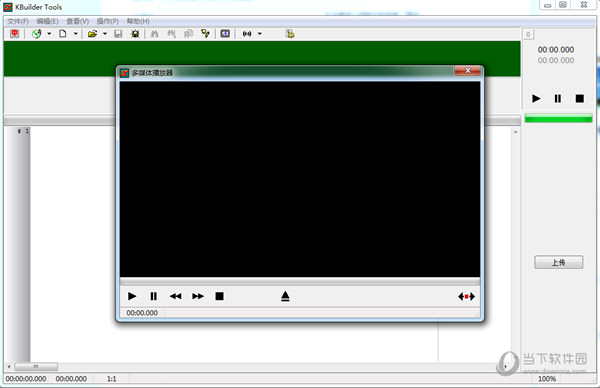The image size is (600, 388).
Task: Expand the open folder dropdown arrow
Action: pos(104,34)
